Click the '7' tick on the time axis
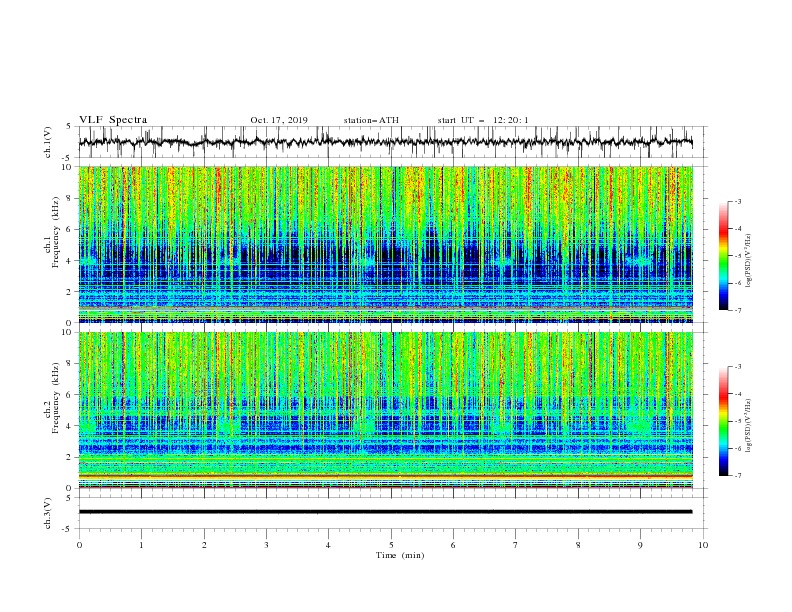The width and height of the screenshot is (792, 612). [516, 545]
